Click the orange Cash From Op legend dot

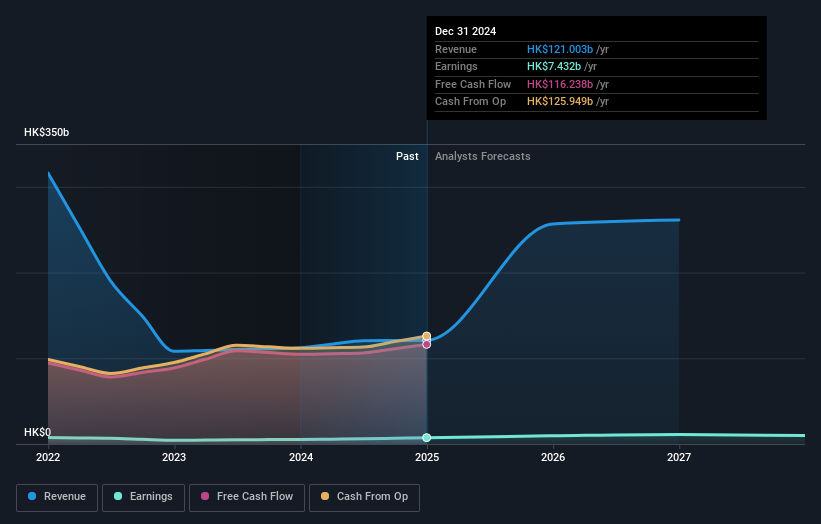(x=325, y=496)
